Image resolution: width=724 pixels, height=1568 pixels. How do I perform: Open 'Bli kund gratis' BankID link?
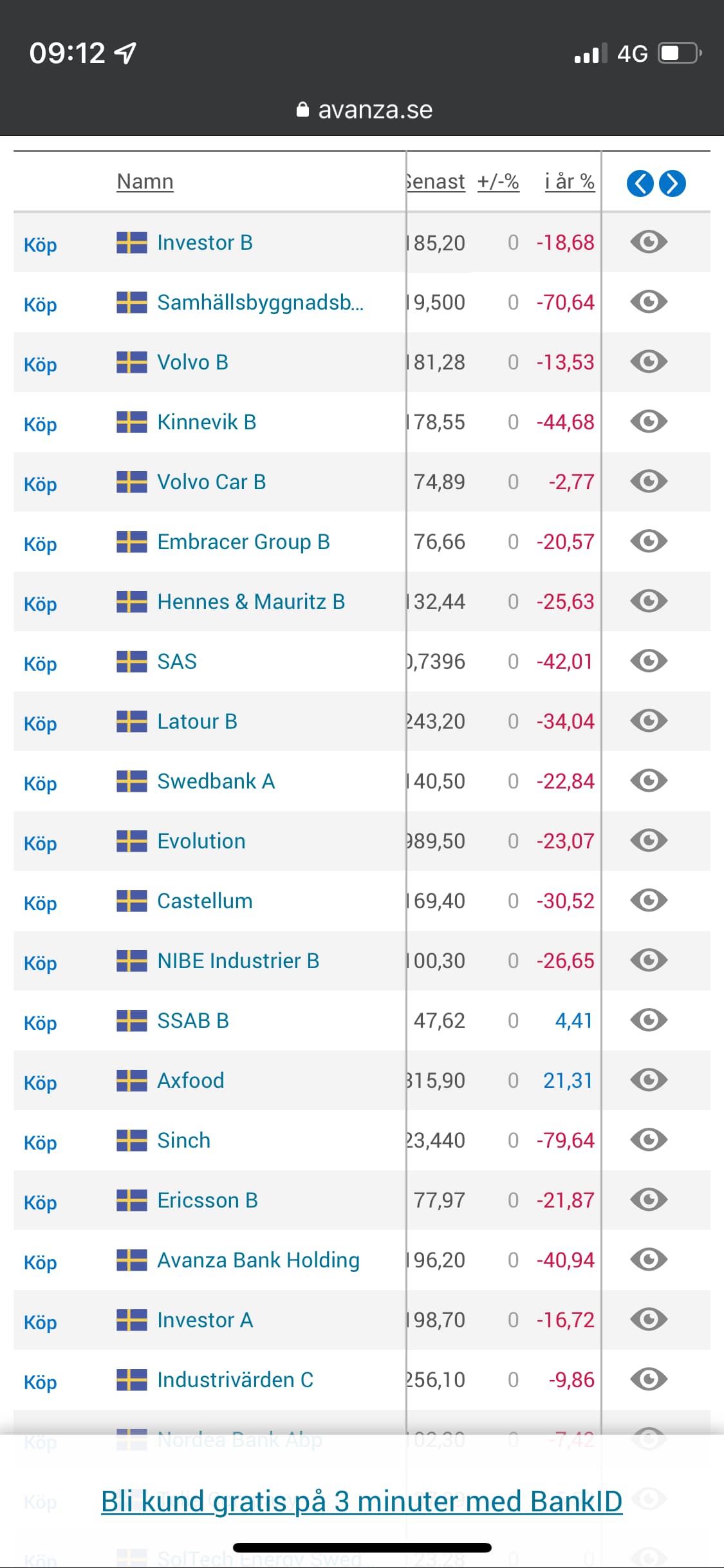tap(362, 1501)
